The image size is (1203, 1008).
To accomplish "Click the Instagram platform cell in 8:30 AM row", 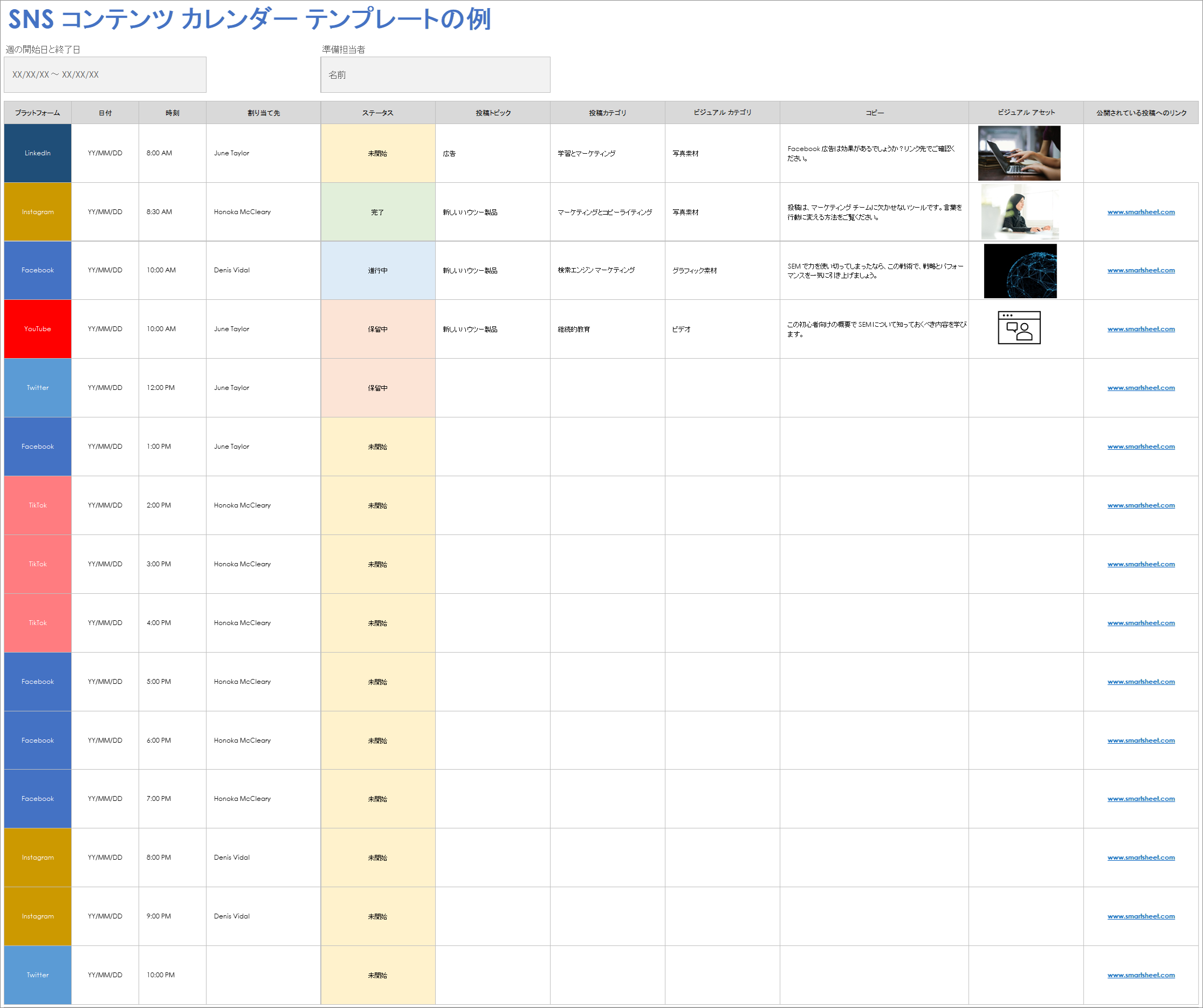I will (x=37, y=211).
